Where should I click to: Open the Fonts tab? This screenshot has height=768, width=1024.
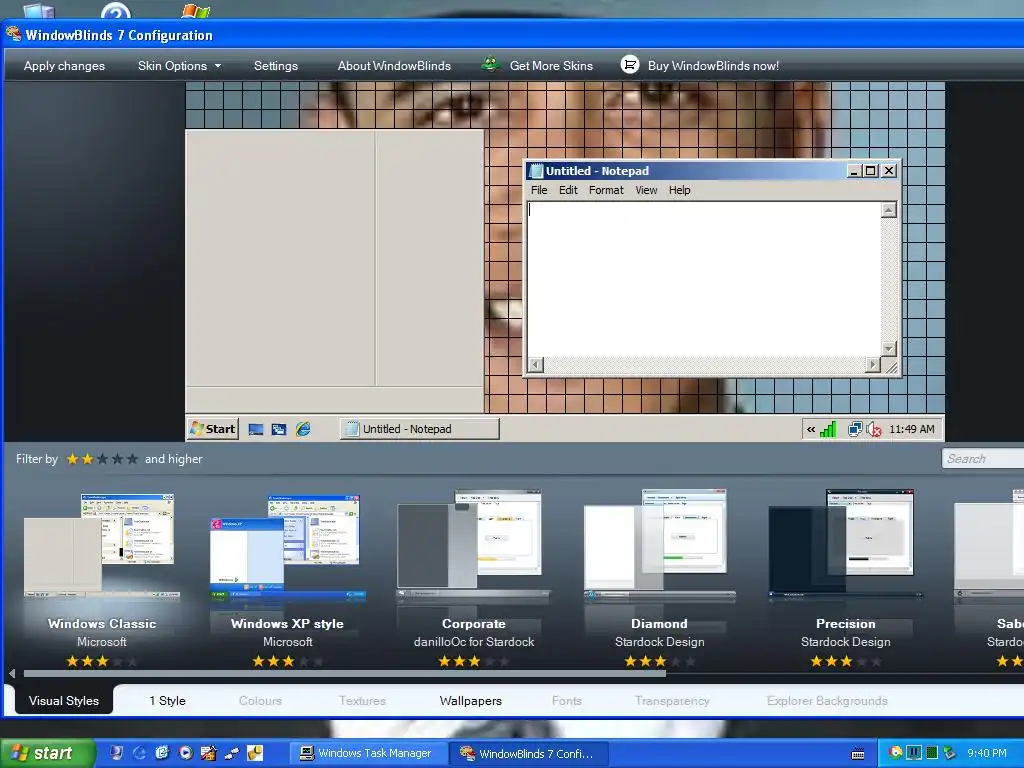566,701
